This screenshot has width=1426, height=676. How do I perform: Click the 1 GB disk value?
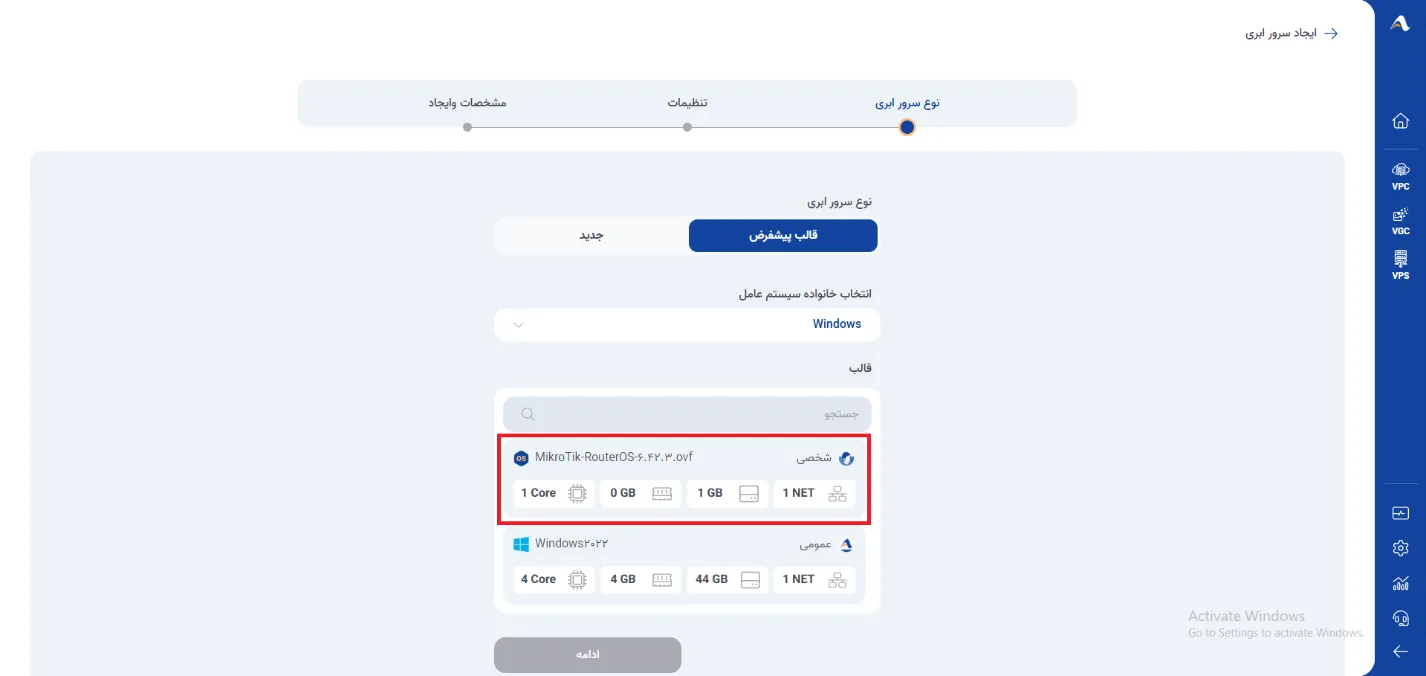coord(710,493)
